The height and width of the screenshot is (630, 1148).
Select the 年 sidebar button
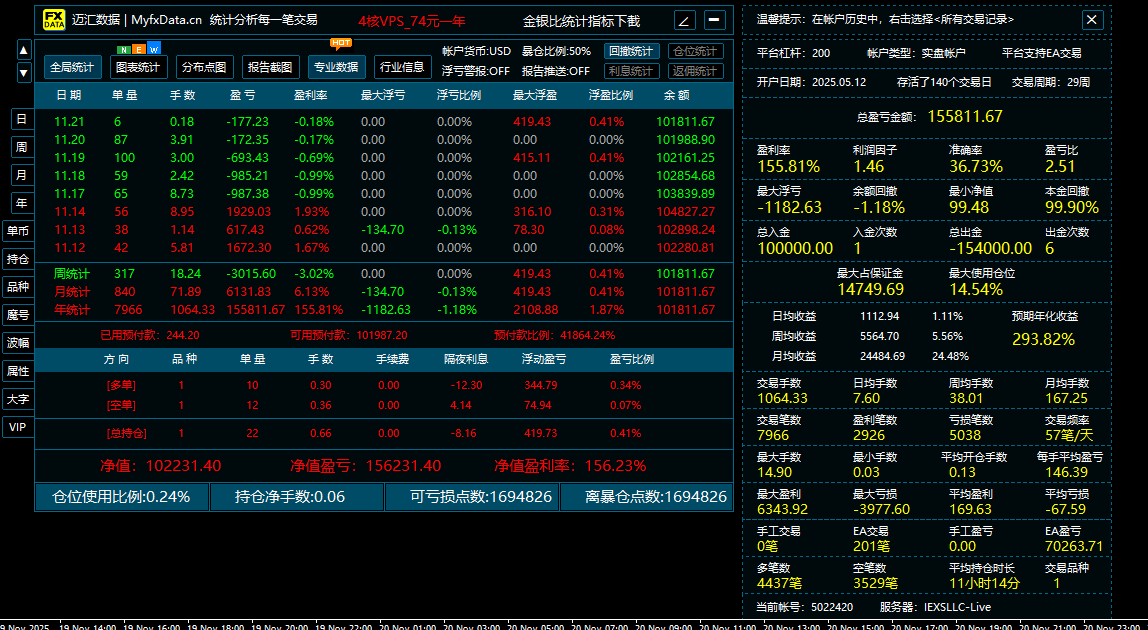click(x=21, y=203)
